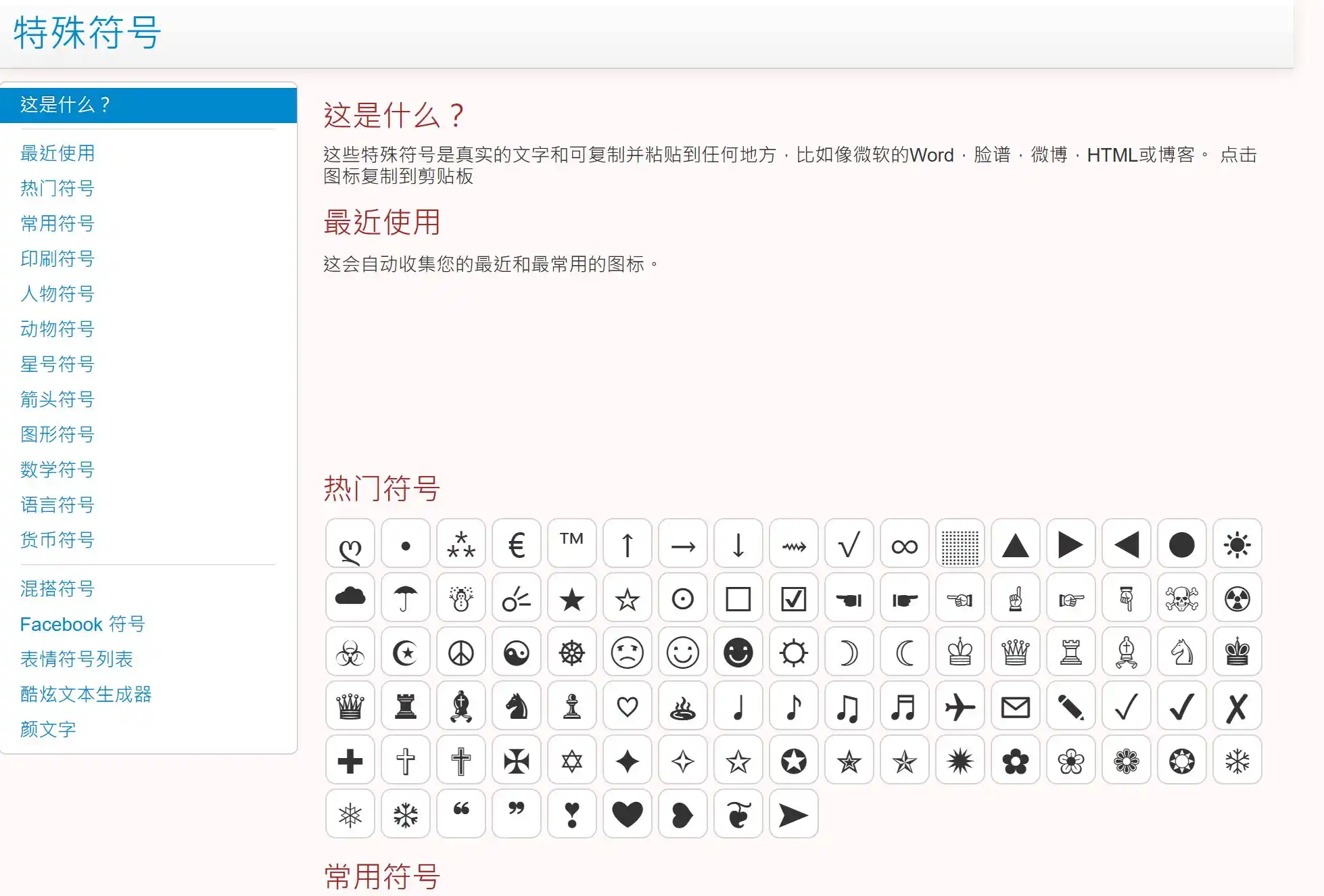This screenshot has width=1324, height=896.
Task: Jump to 图形符号 section
Action: [57, 435]
